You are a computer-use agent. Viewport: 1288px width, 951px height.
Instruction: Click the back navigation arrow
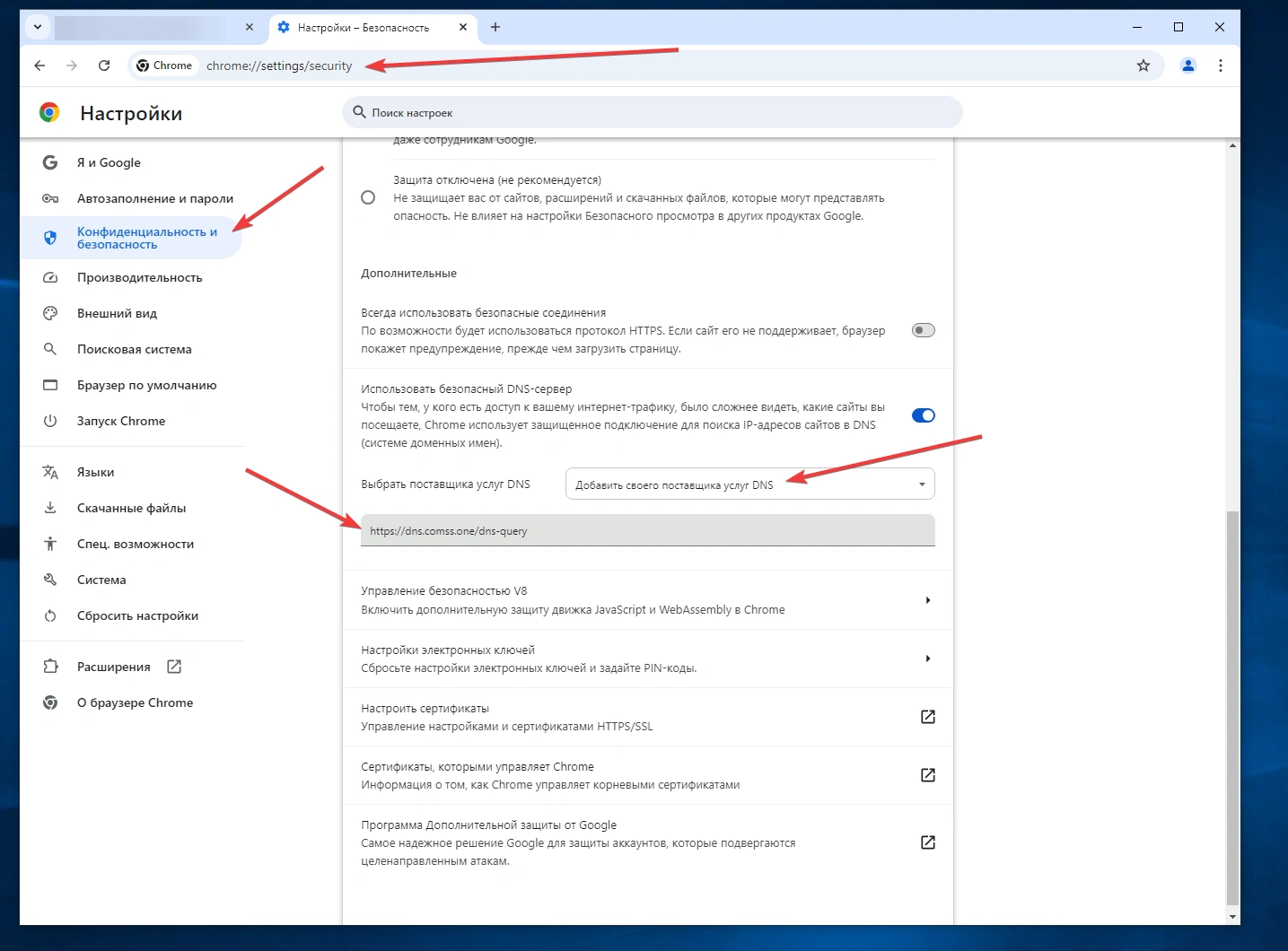(39, 65)
